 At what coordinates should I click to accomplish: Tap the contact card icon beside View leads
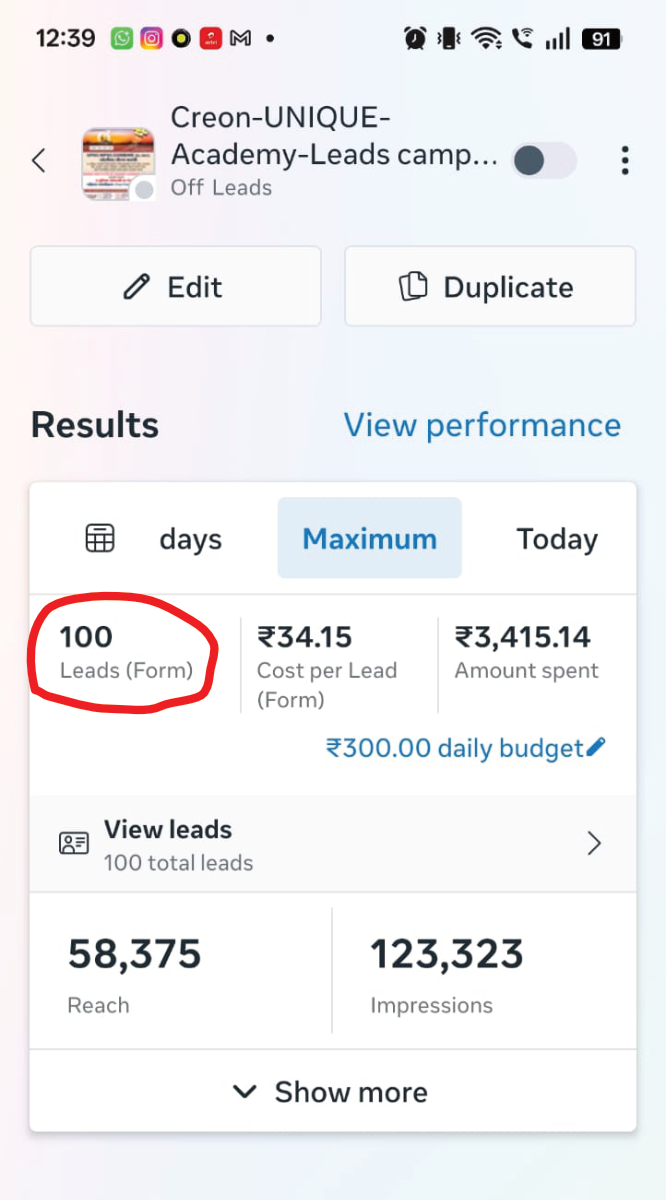(x=74, y=844)
